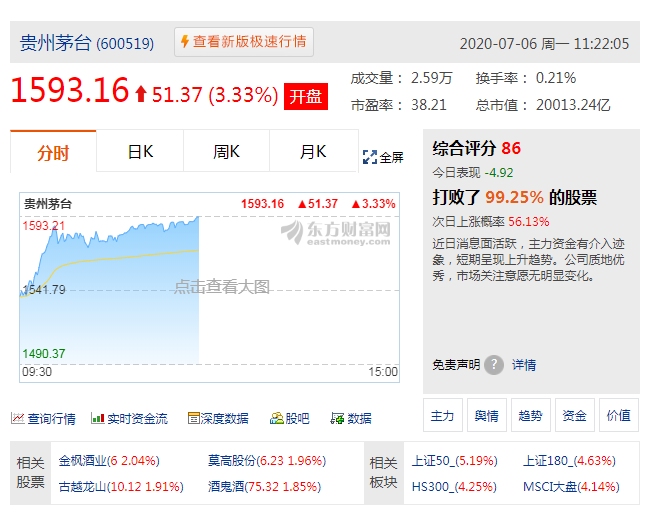
Task: Click the 舆情 button
Action: click(486, 415)
